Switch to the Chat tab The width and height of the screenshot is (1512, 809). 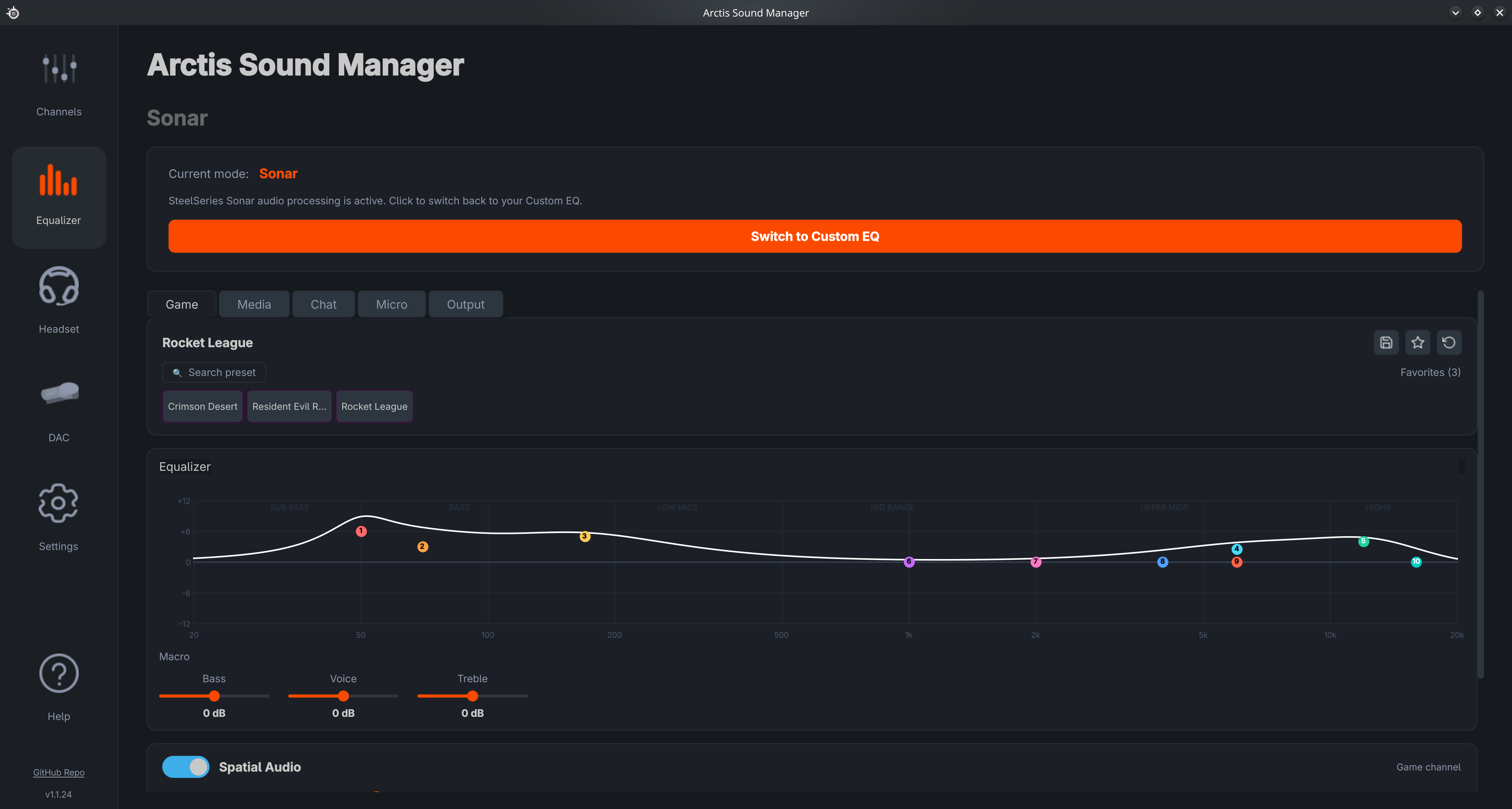tap(323, 304)
